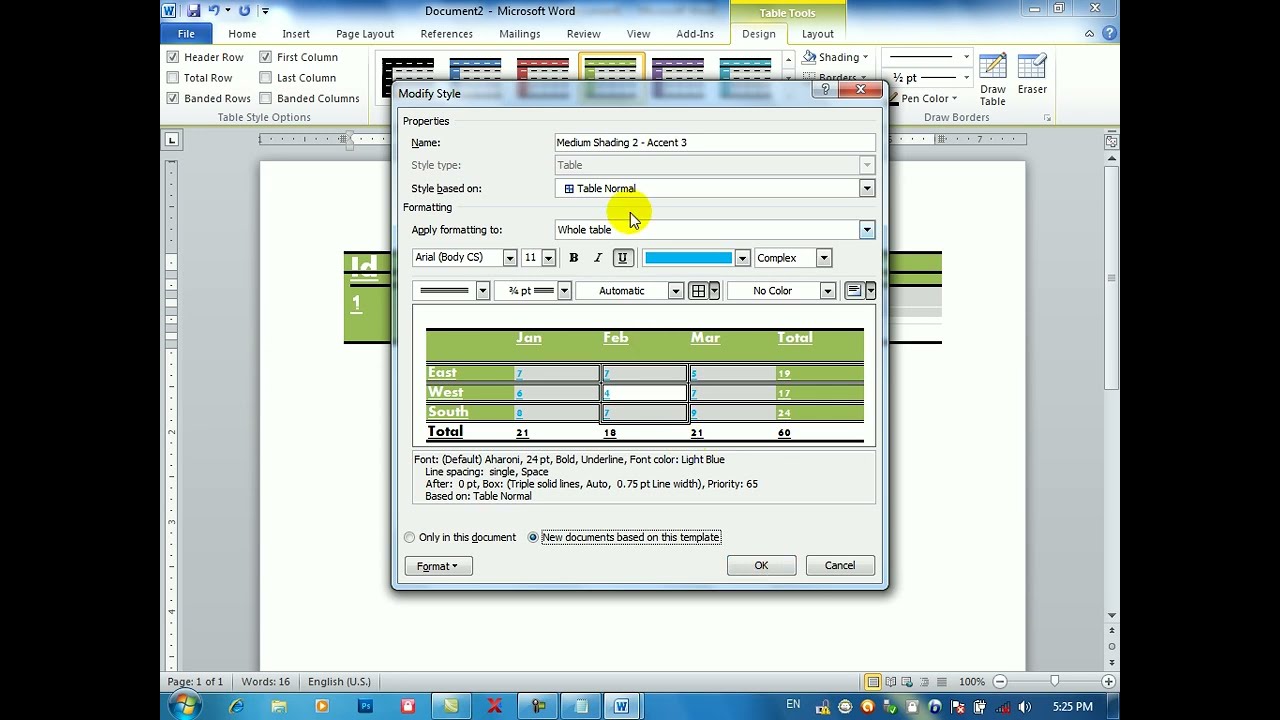Image resolution: width=1280 pixels, height=720 pixels.
Task: Switch to the Layout tab under Table Tools
Action: pyautogui.click(x=817, y=34)
